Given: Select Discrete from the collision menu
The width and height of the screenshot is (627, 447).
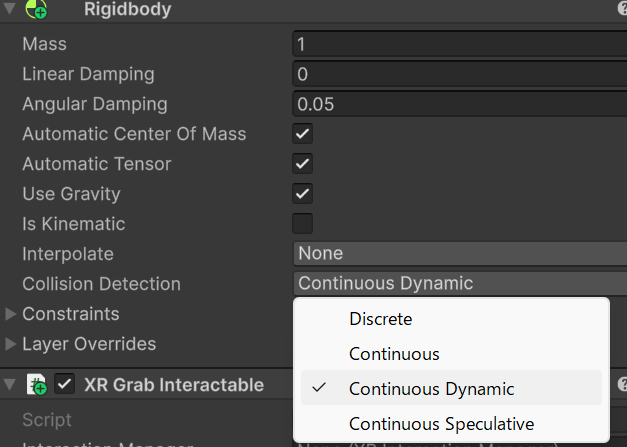Looking at the screenshot, I should coord(380,320).
